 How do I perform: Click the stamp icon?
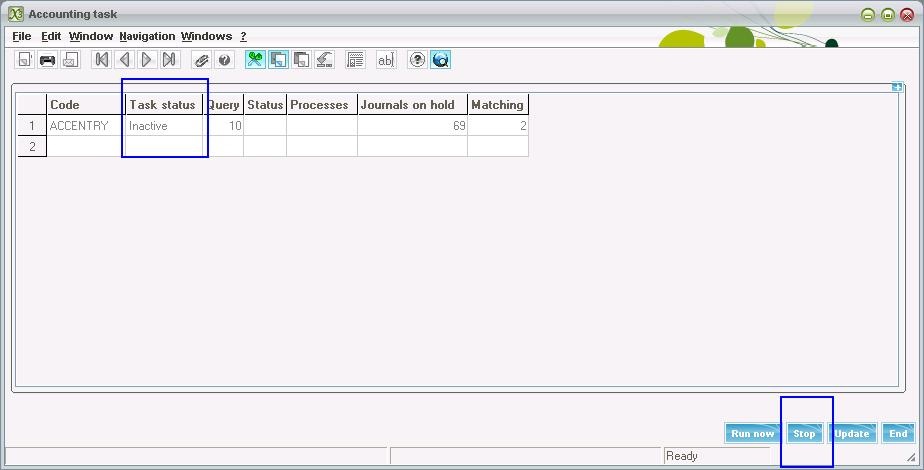[324, 59]
